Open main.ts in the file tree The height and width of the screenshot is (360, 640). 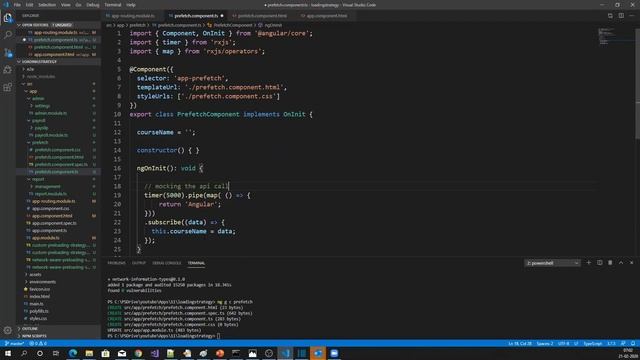[x=36, y=304]
